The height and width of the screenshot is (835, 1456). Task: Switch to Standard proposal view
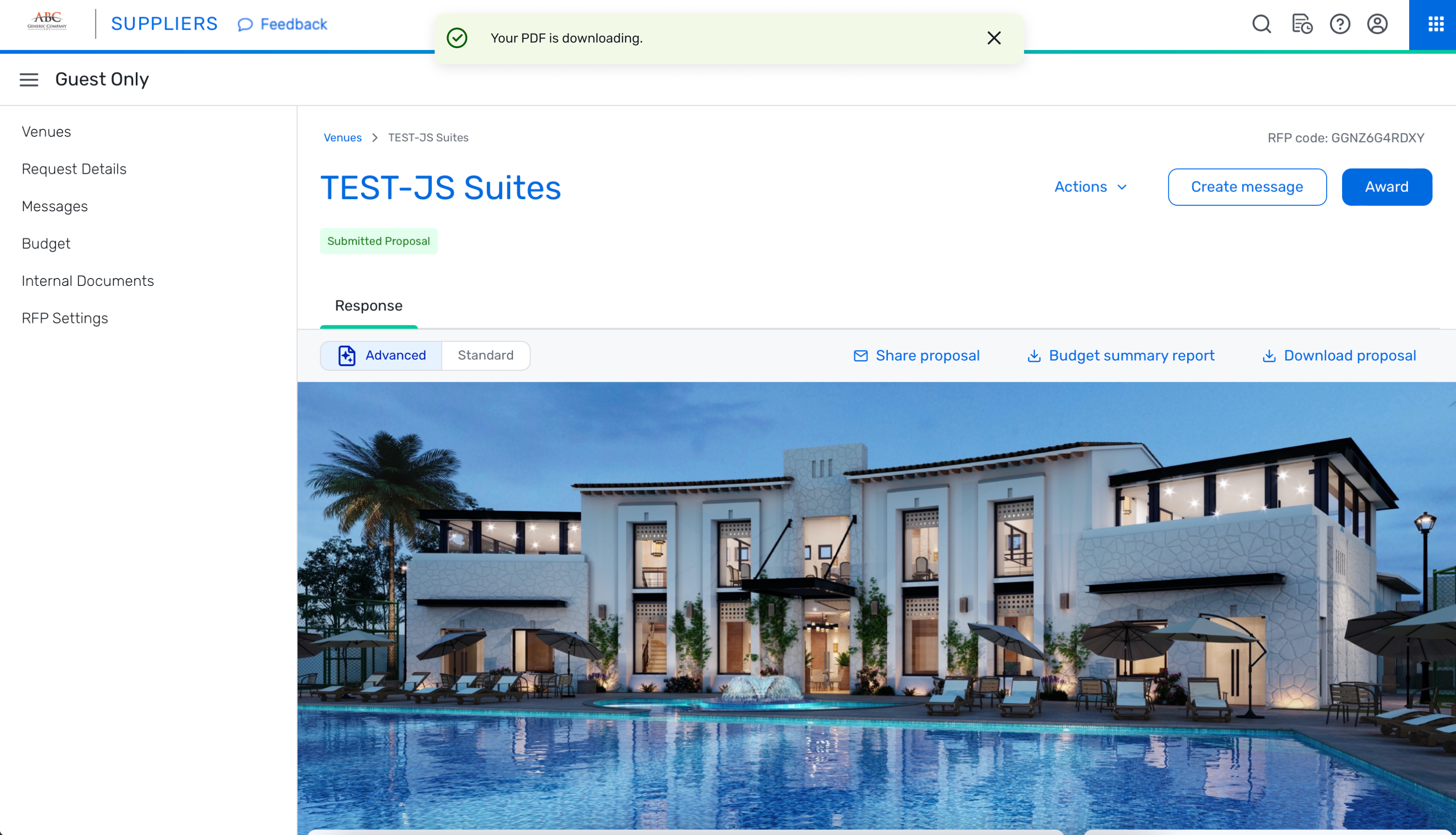coord(486,355)
